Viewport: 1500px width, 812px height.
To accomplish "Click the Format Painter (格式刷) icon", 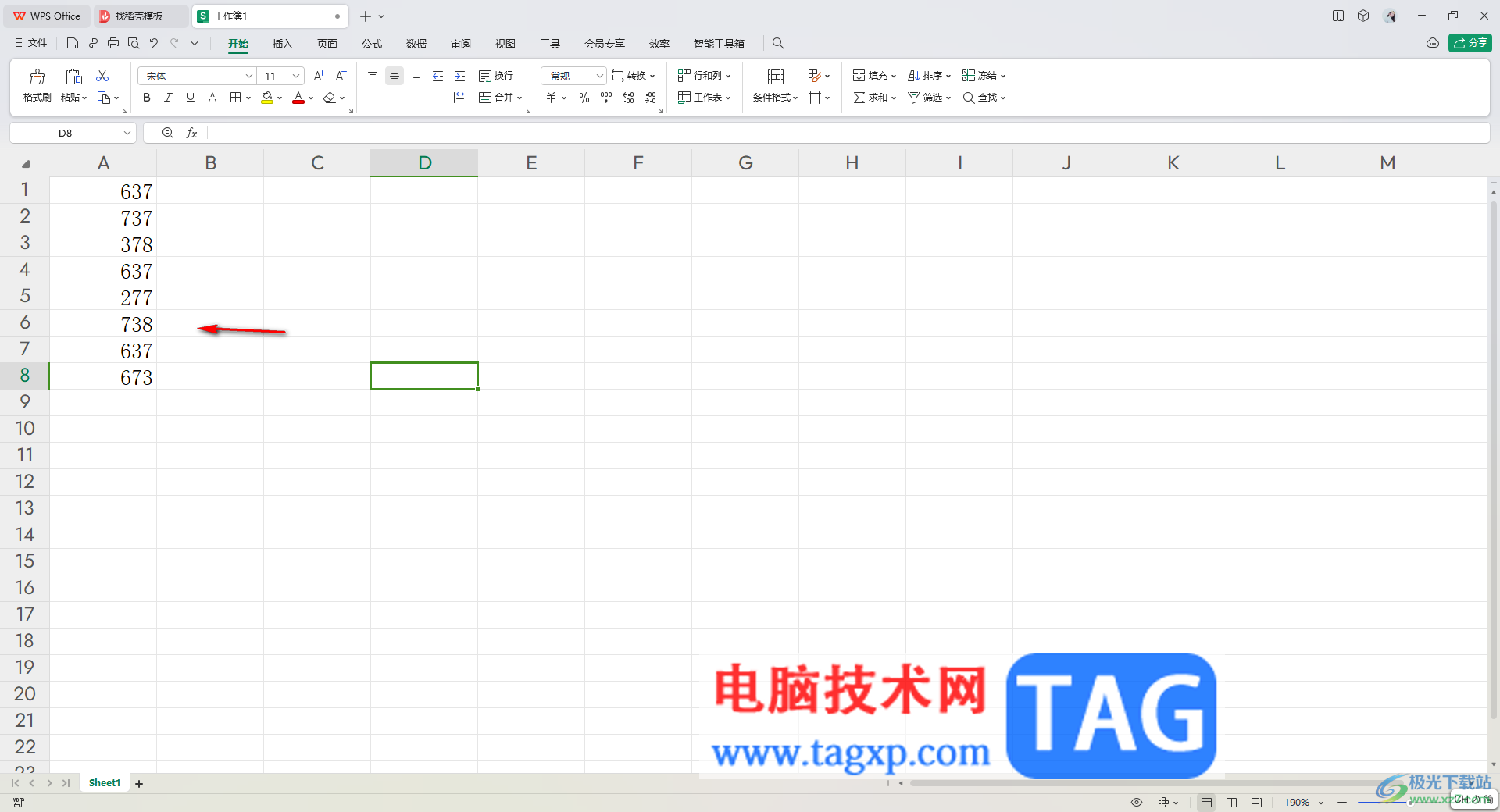I will pos(37,77).
